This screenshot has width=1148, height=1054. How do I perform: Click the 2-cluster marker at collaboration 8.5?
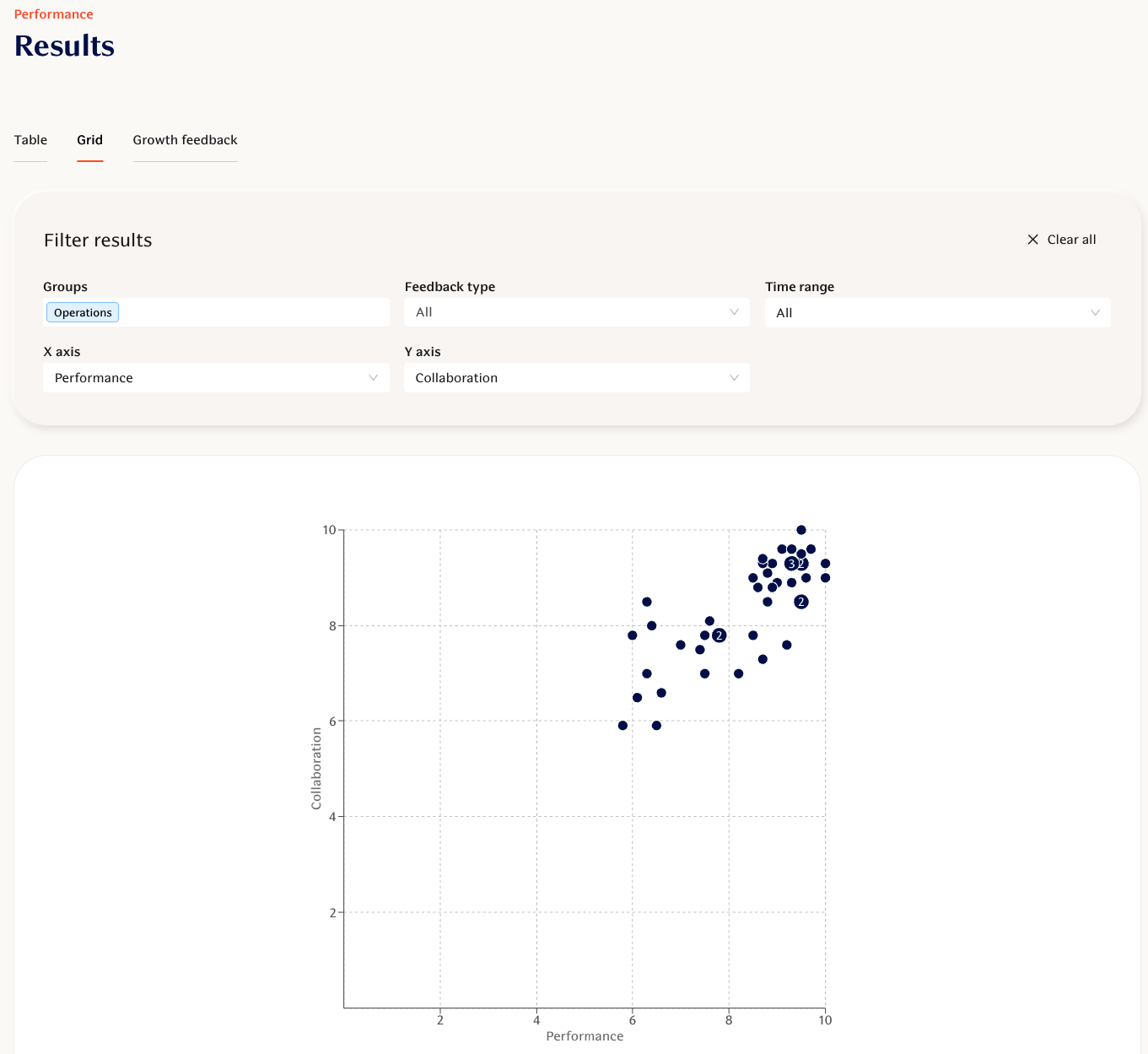(801, 602)
